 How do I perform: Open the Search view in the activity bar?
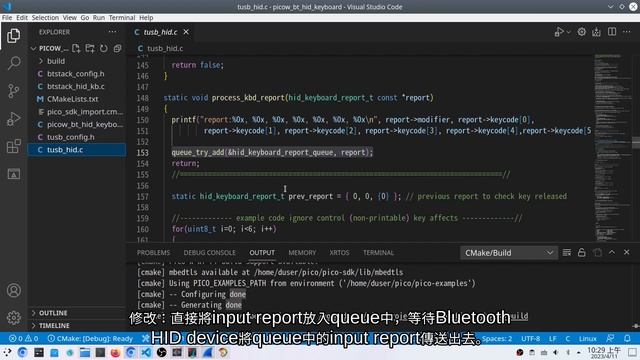pos(13,63)
